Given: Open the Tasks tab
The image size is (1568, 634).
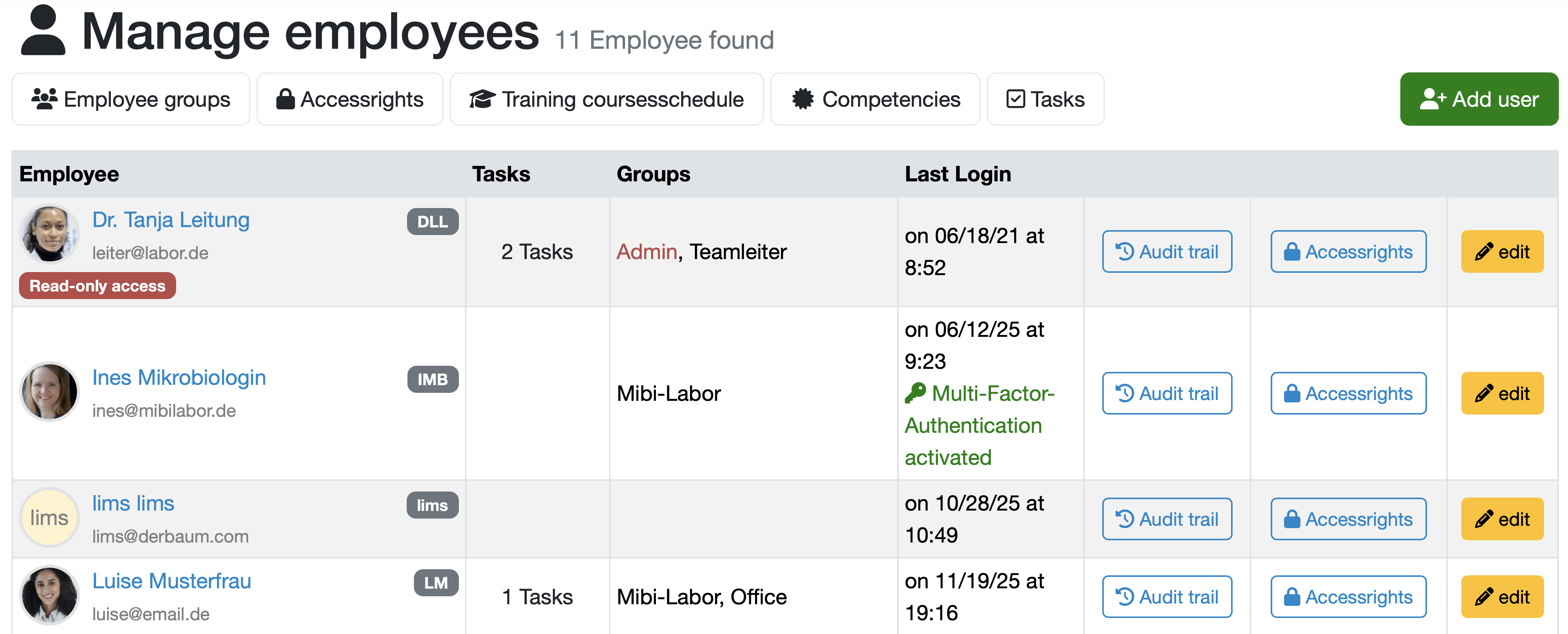Looking at the screenshot, I should pyautogui.click(x=1045, y=99).
